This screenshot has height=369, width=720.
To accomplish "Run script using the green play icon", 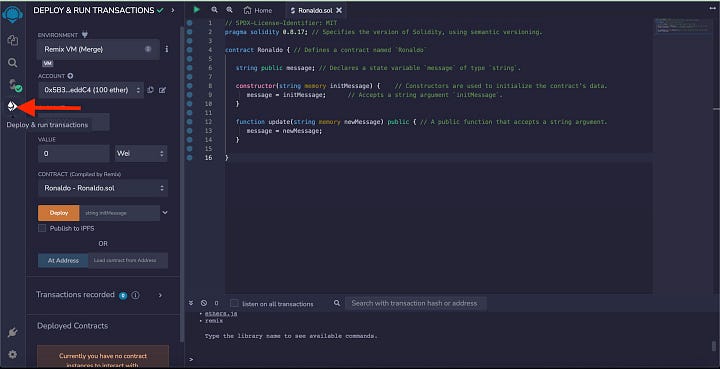I will [x=197, y=10].
